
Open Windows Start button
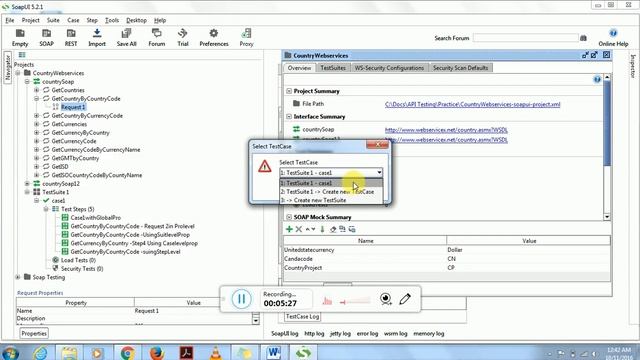10,353
